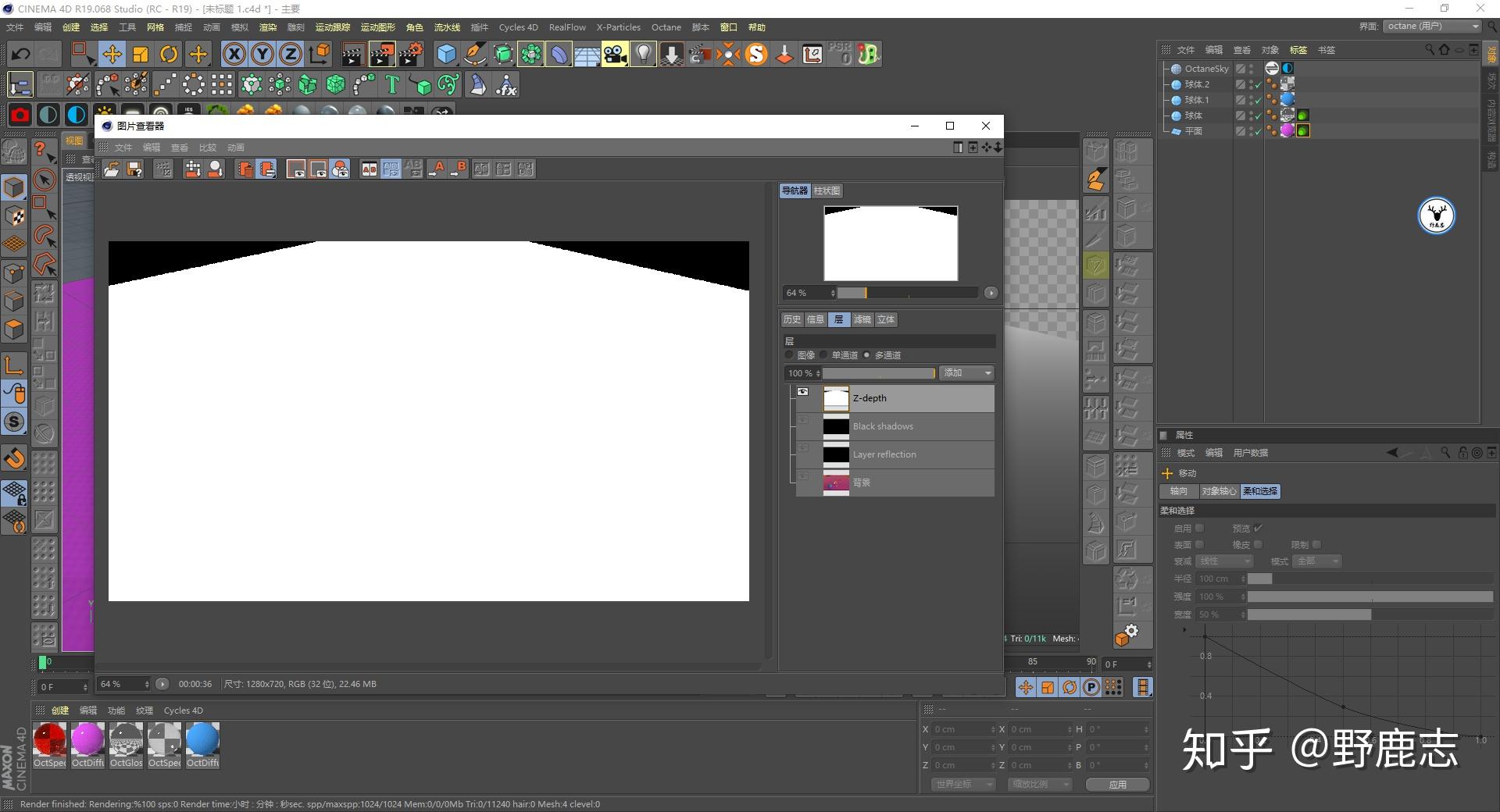Select the Rotate tool icon
This screenshot has width=1500, height=812.
[x=169, y=54]
